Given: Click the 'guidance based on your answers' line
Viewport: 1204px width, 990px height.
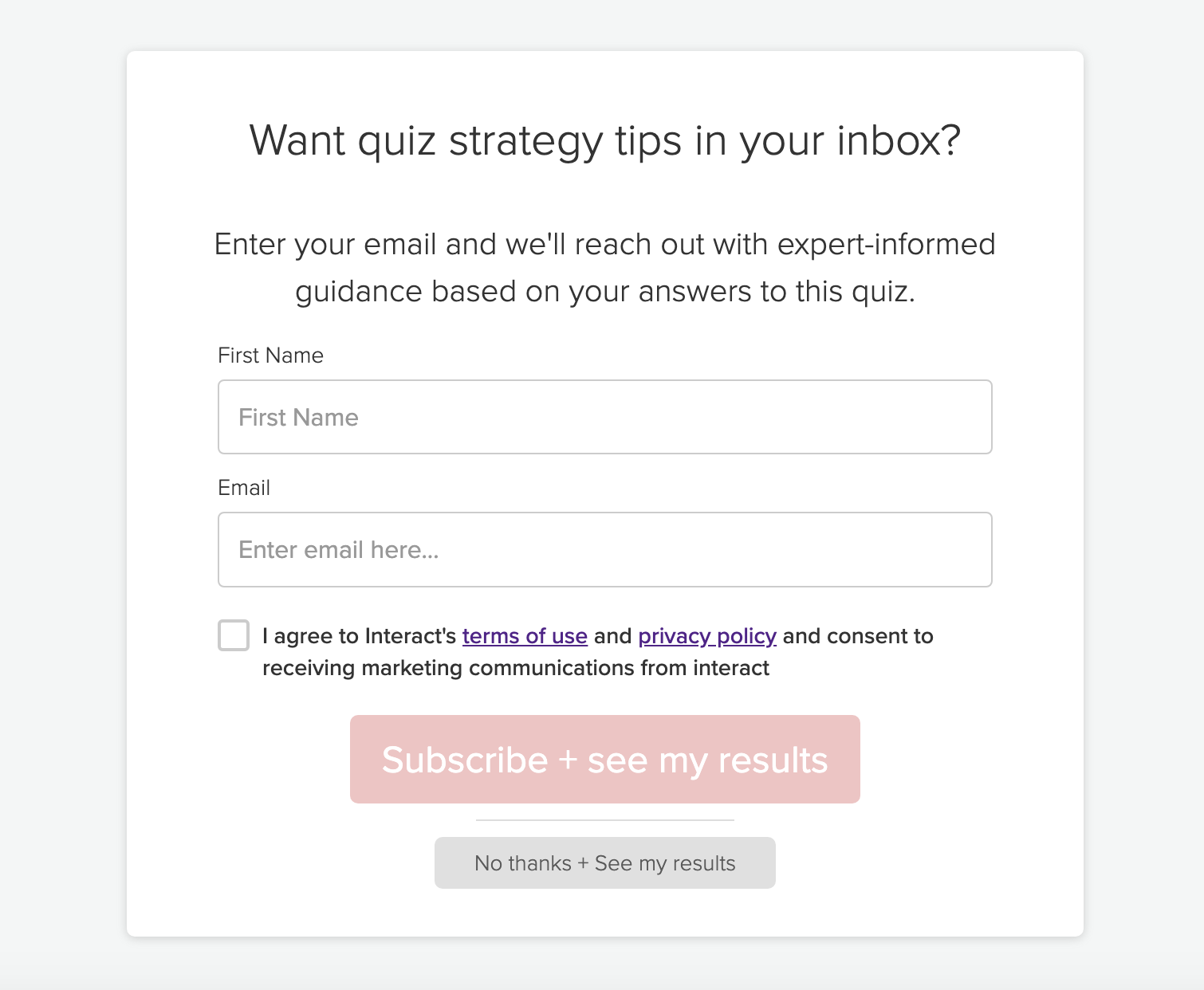Looking at the screenshot, I should point(604,291).
